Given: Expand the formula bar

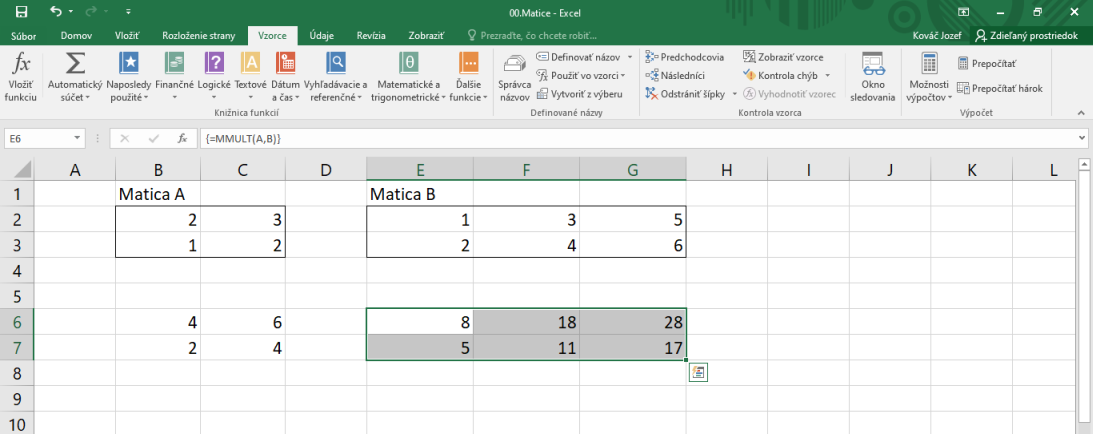Looking at the screenshot, I should tap(1082, 138).
